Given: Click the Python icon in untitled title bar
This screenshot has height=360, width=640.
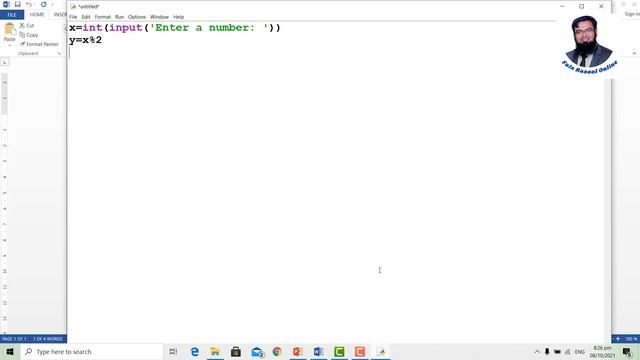Looking at the screenshot, I should pyautogui.click(x=73, y=7).
